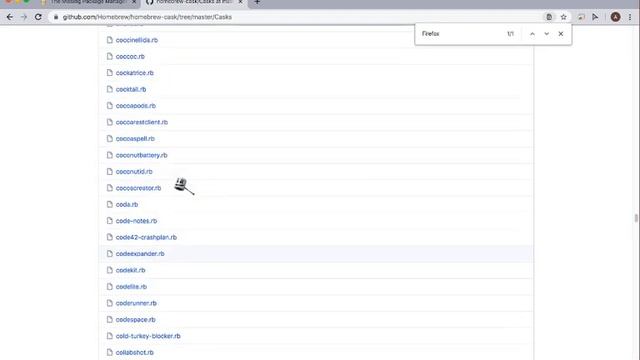The height and width of the screenshot is (360, 640).
Task: Click file icon beside codekit.rb
Action: 109,270
